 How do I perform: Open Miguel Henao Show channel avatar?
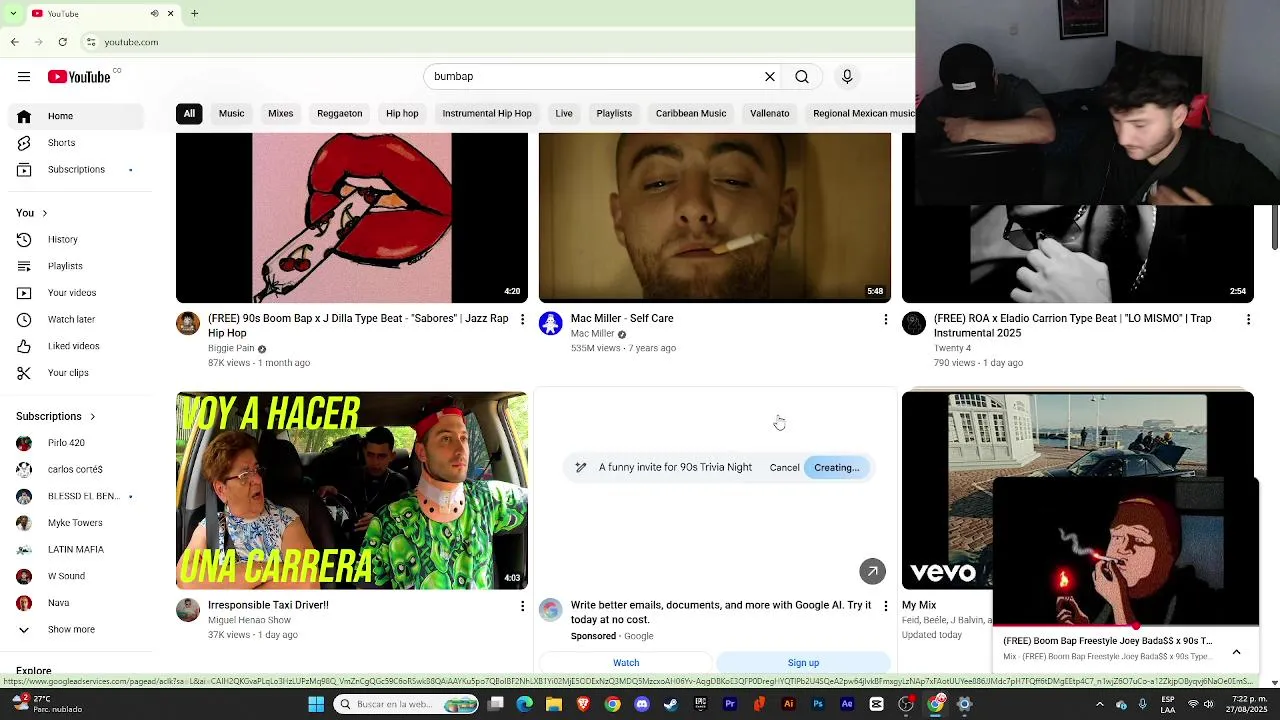point(188,610)
